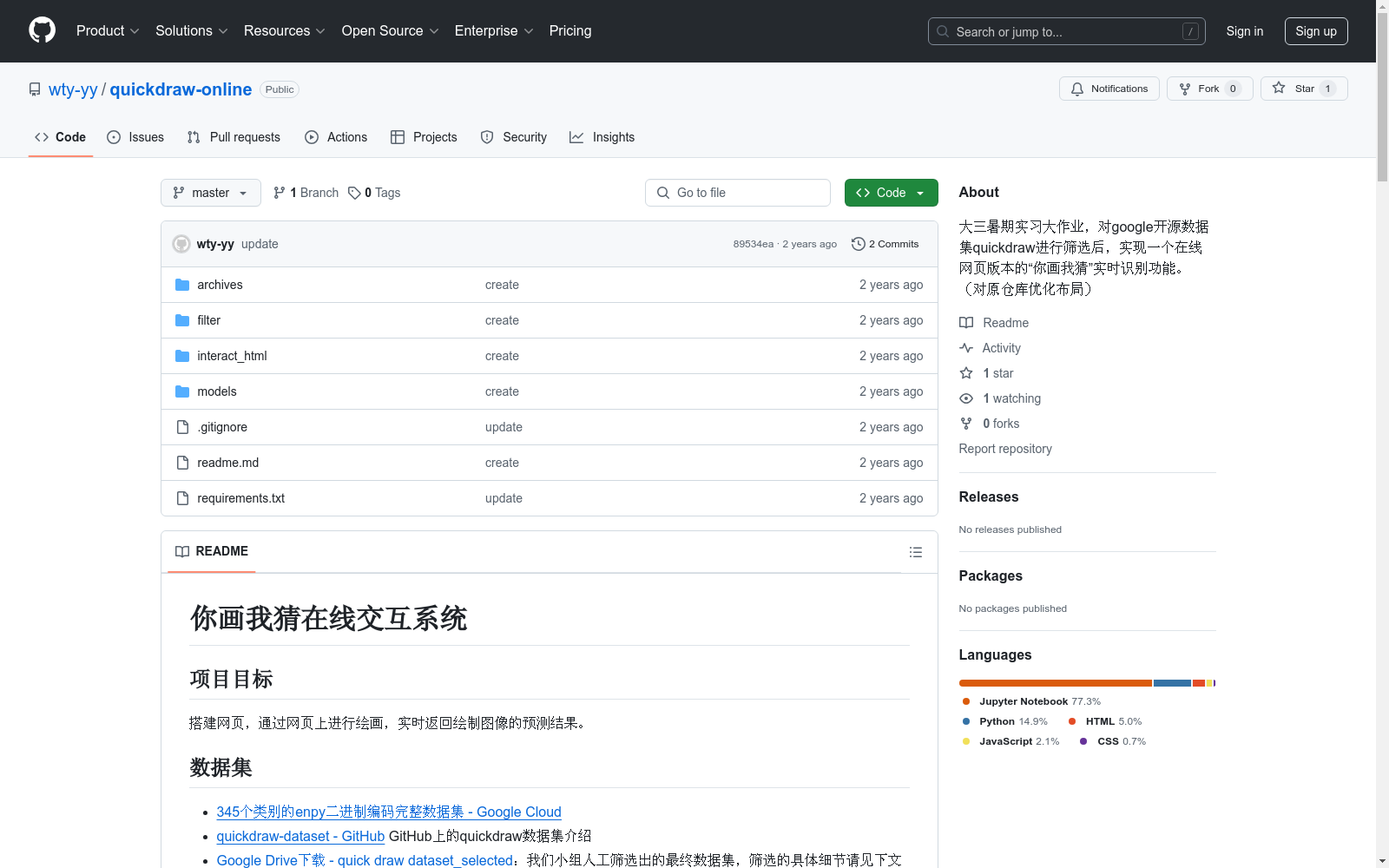
Task: Click the requirements.txt file icon
Action: (182, 498)
